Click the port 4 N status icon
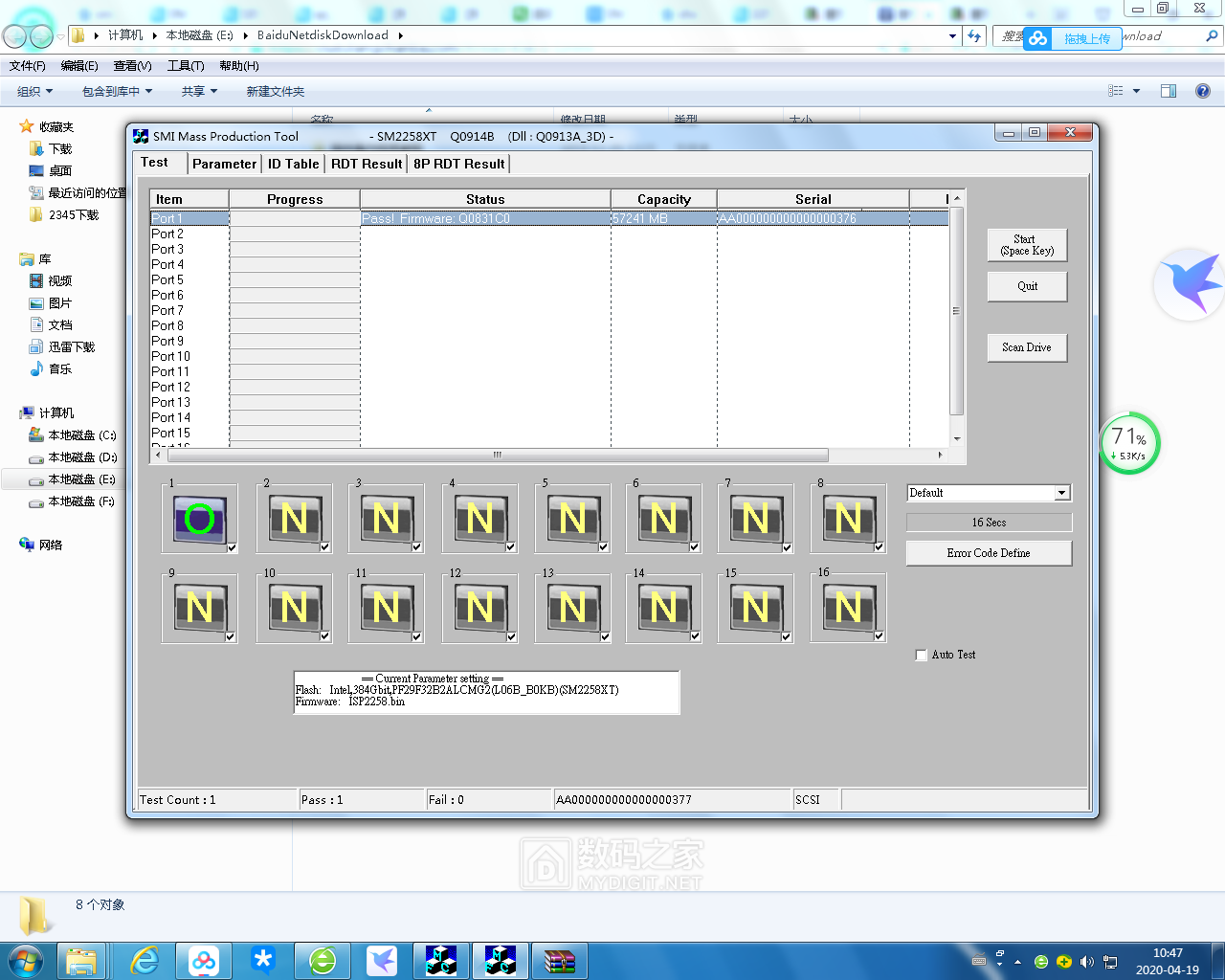This screenshot has height=980, width=1225. (x=479, y=519)
